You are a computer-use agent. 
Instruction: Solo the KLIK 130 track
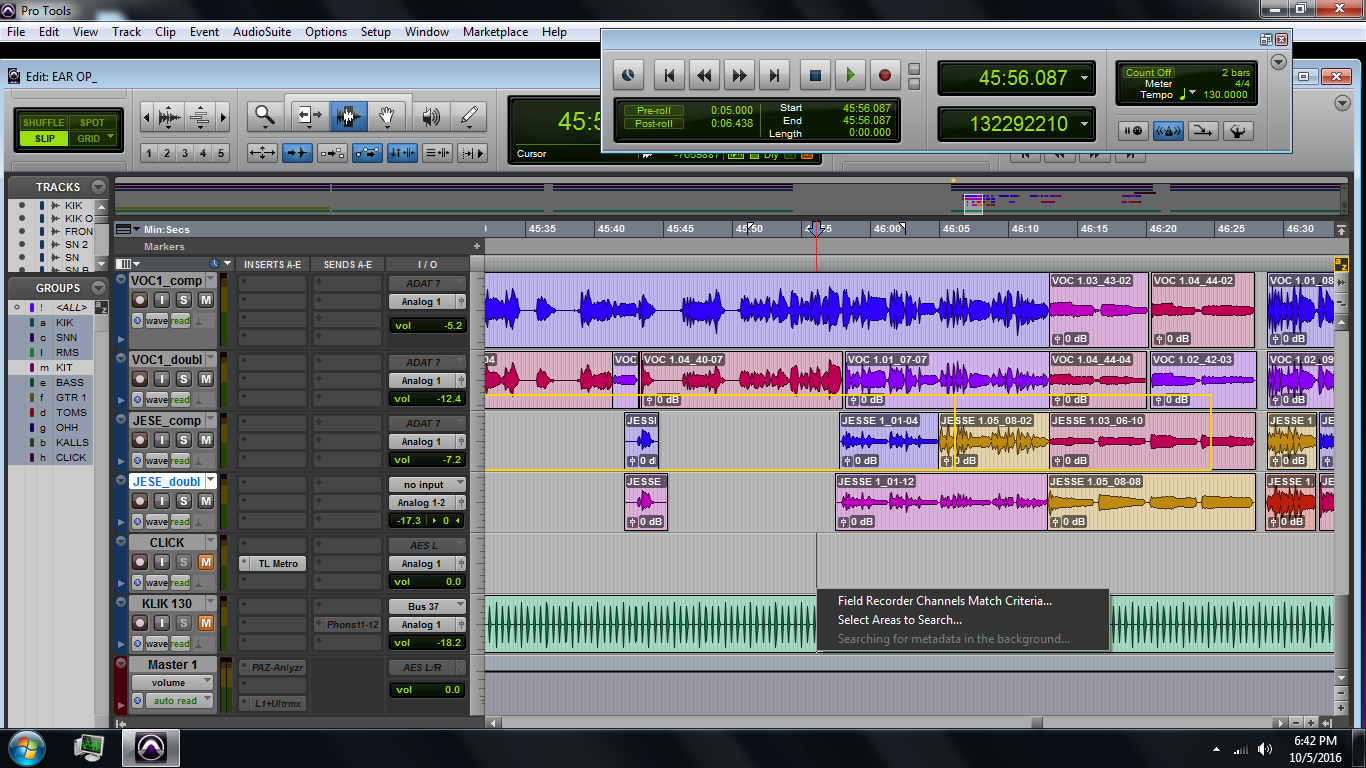[184, 623]
